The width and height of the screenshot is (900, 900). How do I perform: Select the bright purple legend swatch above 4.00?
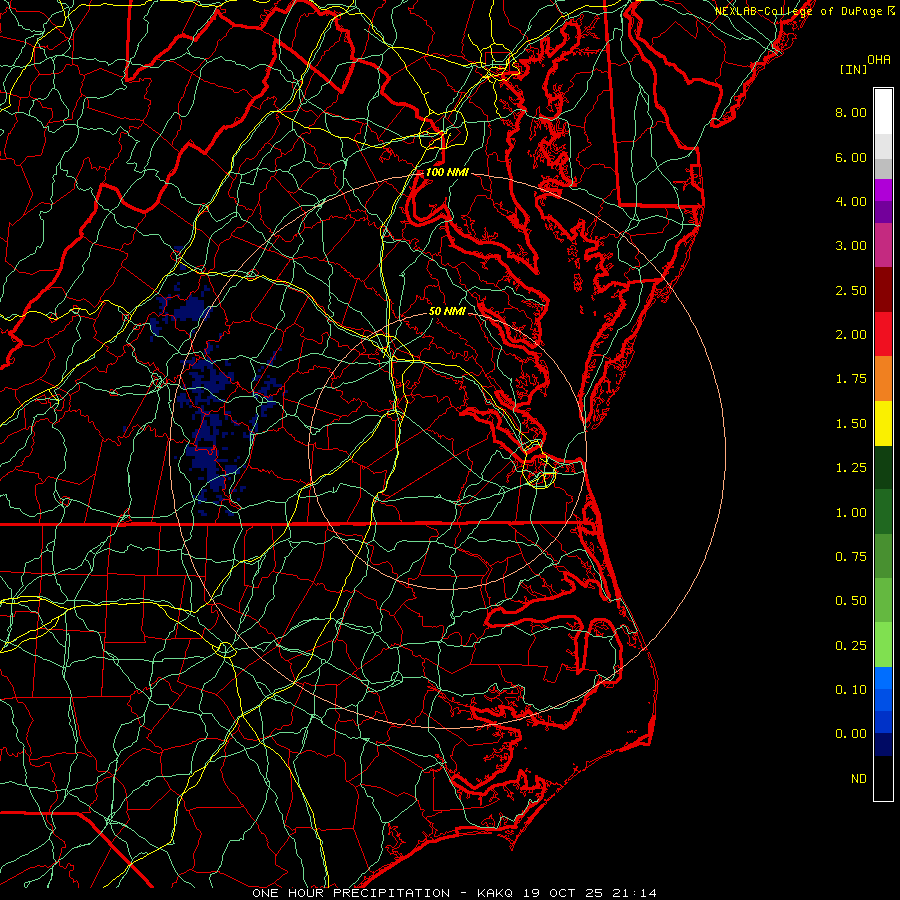(x=883, y=190)
